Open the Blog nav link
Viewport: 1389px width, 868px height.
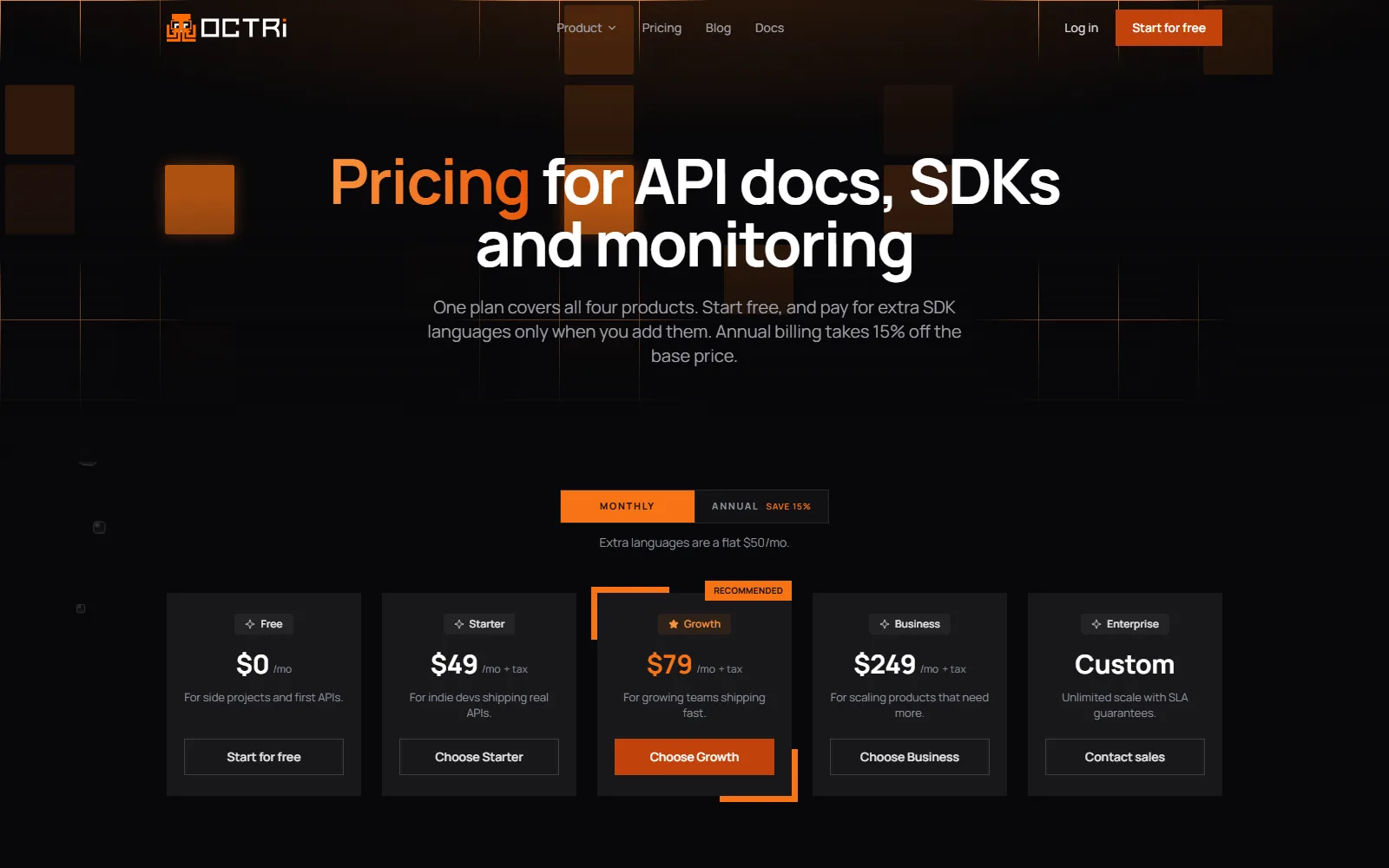tap(718, 28)
